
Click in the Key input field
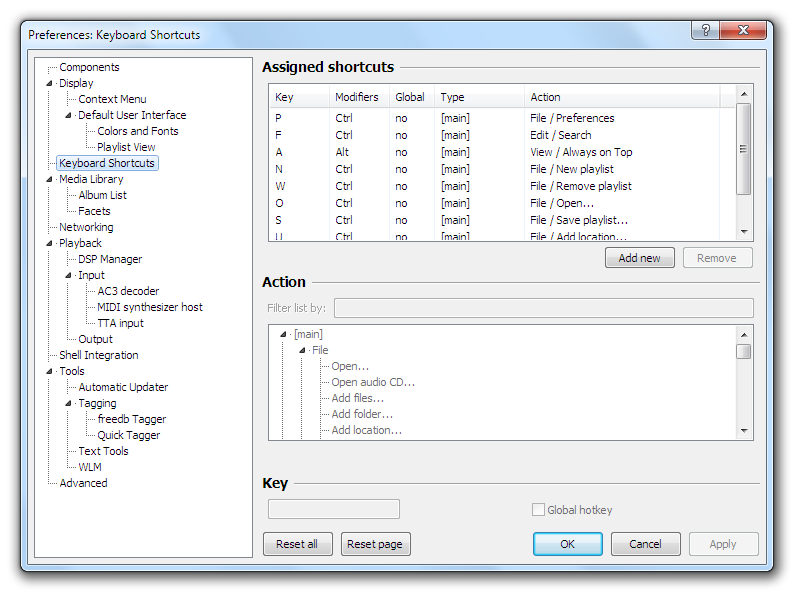(x=334, y=509)
